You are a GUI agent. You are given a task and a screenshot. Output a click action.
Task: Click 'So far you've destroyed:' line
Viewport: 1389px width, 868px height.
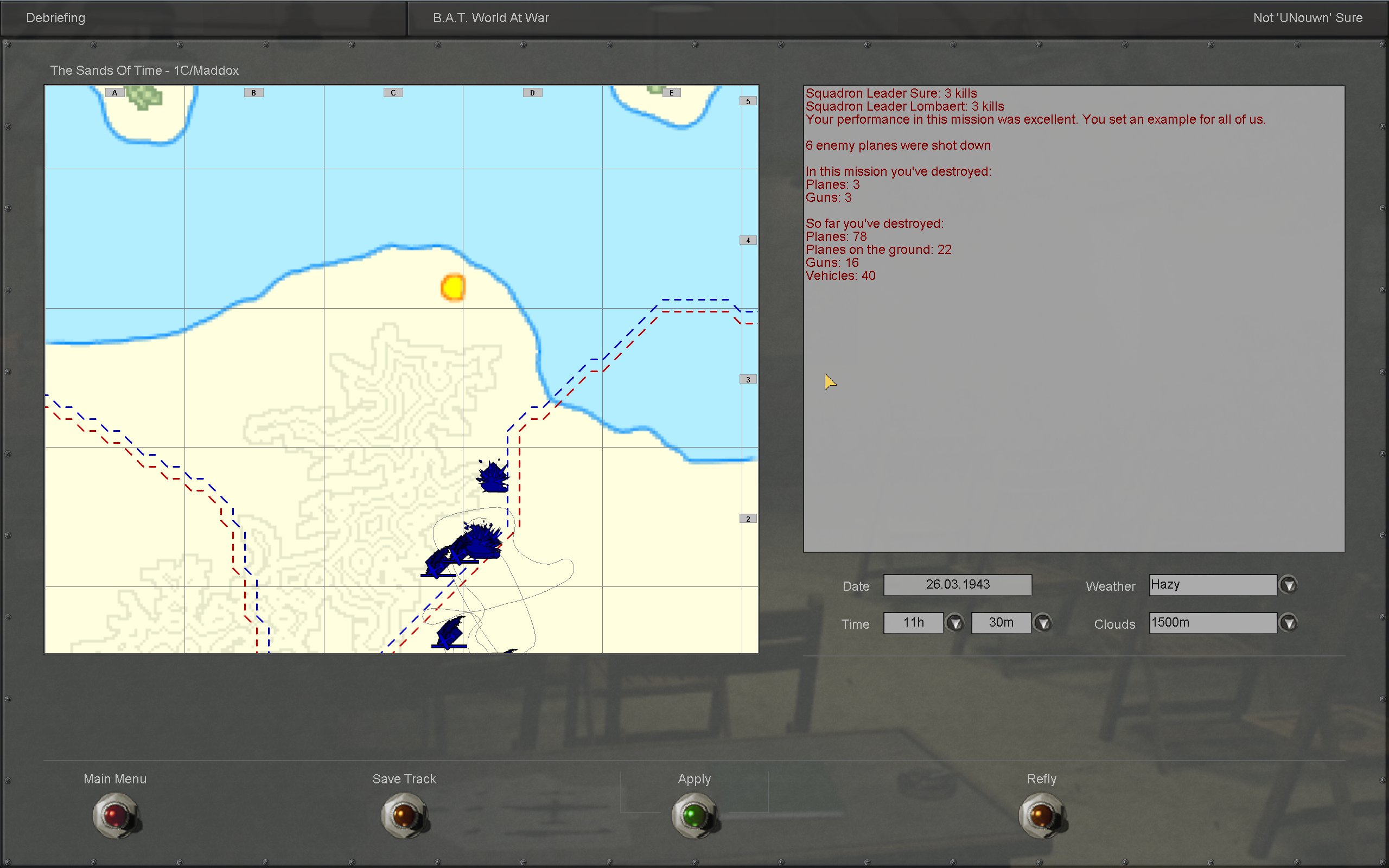coord(874,224)
